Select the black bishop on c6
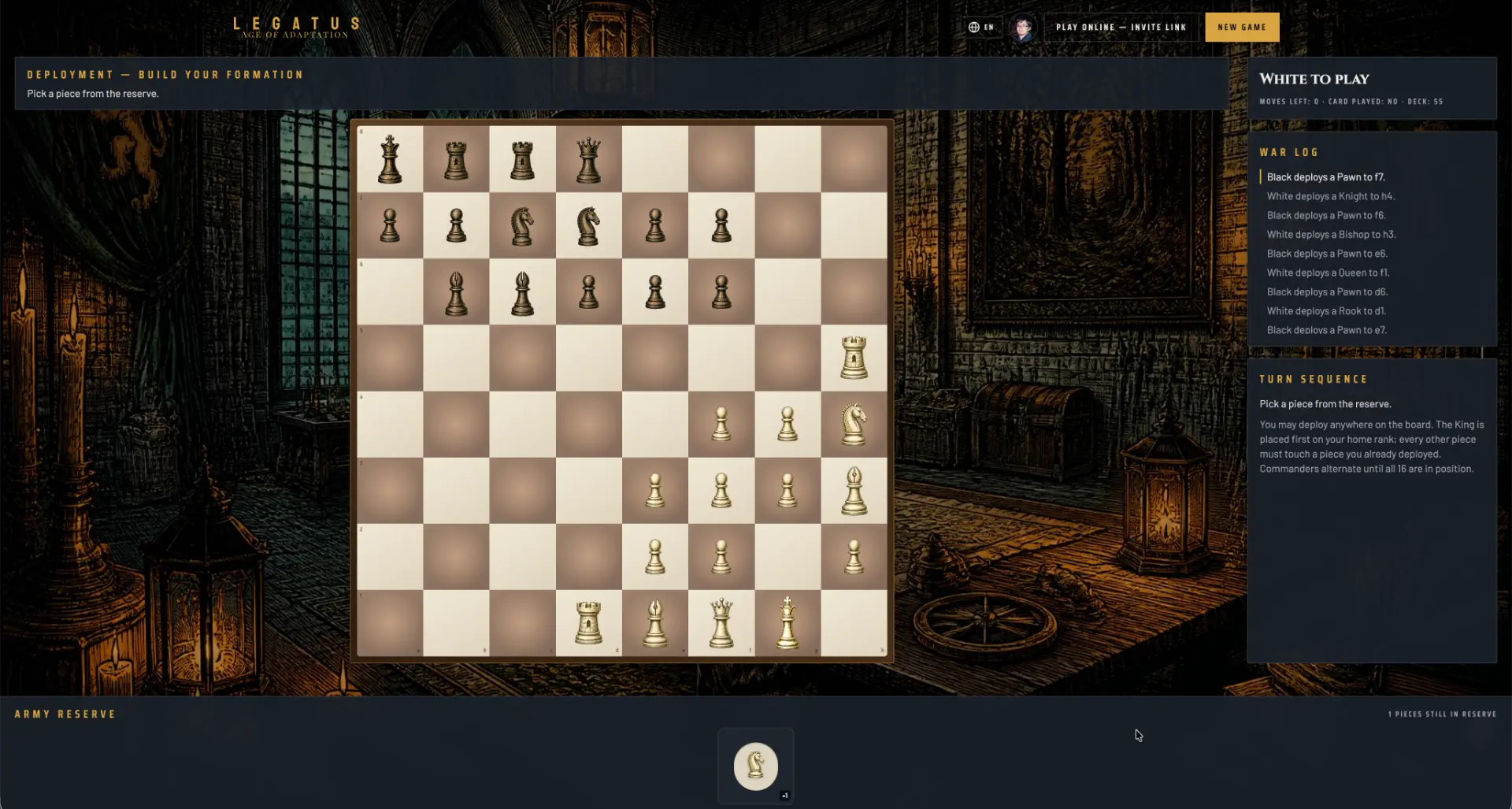 pos(522,292)
